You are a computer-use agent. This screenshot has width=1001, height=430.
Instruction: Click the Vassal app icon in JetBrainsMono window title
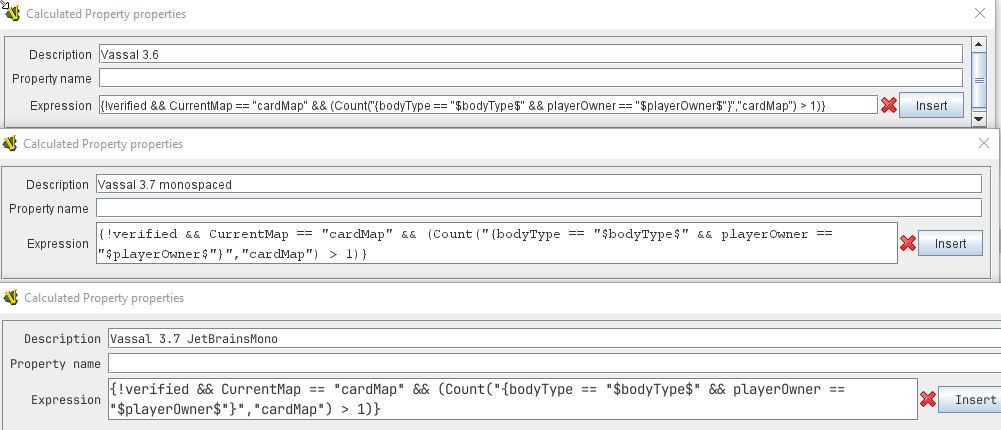pyautogui.click(x=11, y=297)
